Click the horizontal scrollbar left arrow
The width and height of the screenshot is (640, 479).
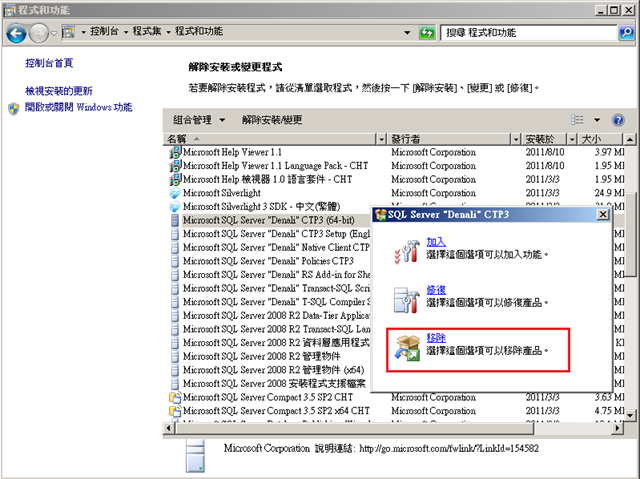click(x=169, y=428)
